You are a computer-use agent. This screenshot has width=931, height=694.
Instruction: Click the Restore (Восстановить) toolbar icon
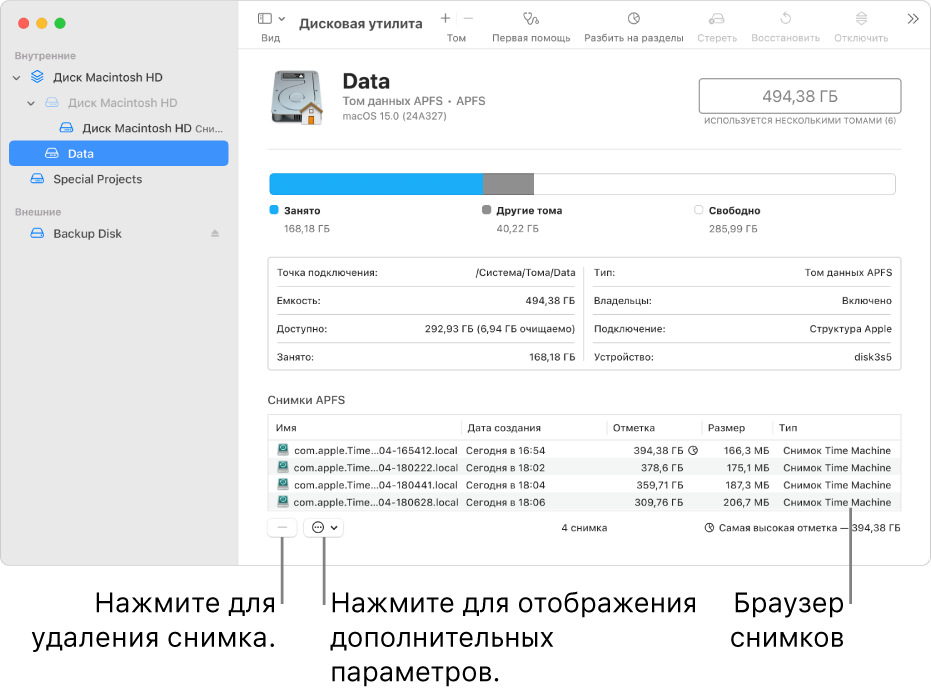(x=786, y=19)
